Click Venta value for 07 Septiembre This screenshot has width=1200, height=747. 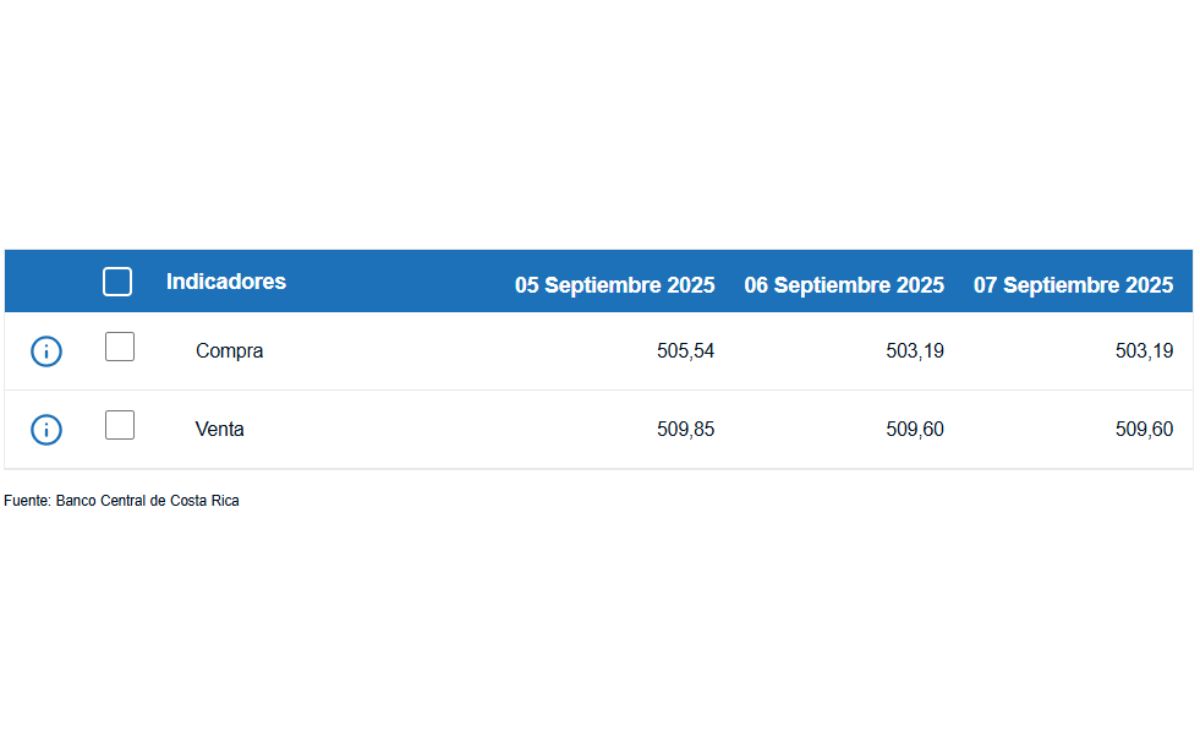tap(1145, 429)
